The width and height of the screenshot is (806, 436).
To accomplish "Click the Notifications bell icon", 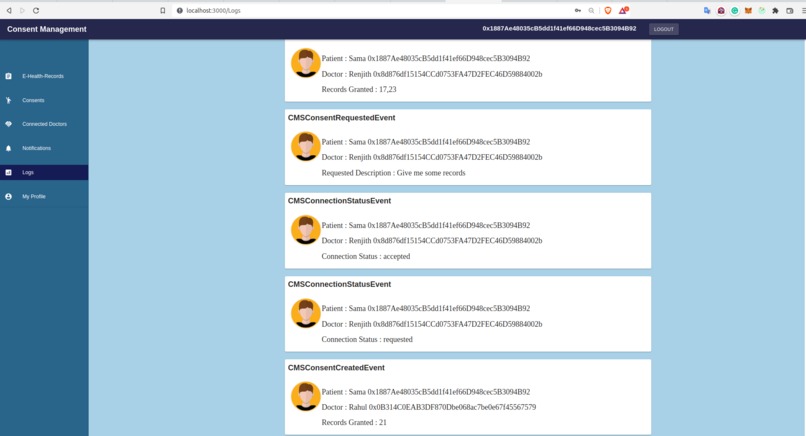I will click(x=8, y=148).
